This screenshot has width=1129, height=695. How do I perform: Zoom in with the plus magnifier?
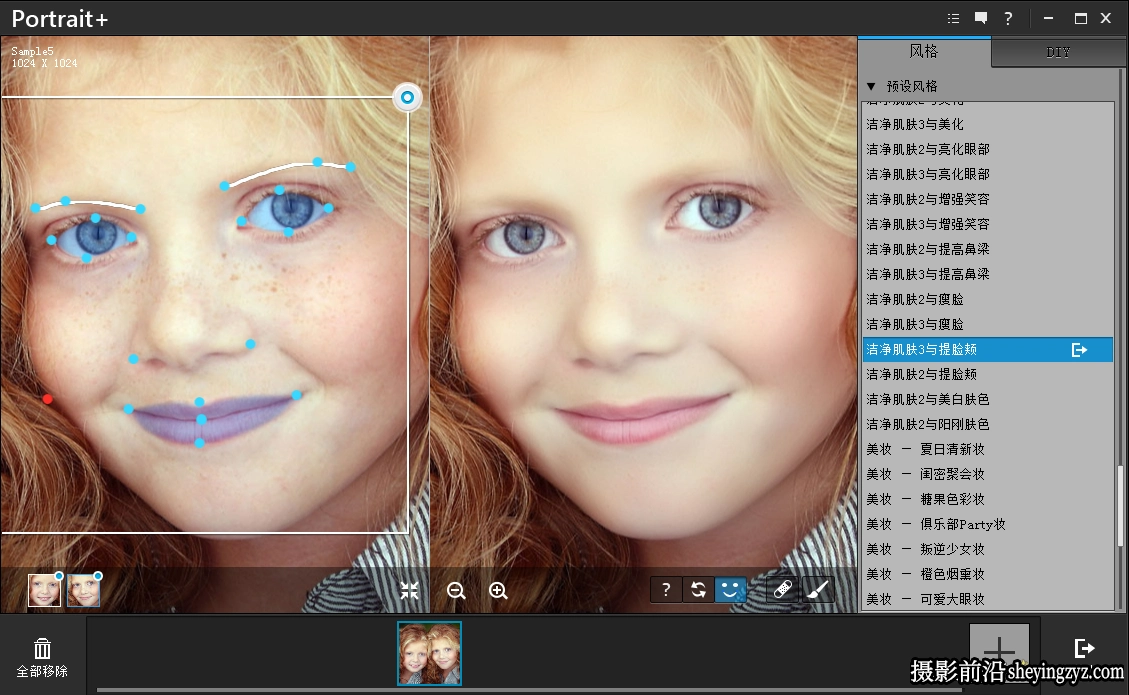tap(498, 591)
